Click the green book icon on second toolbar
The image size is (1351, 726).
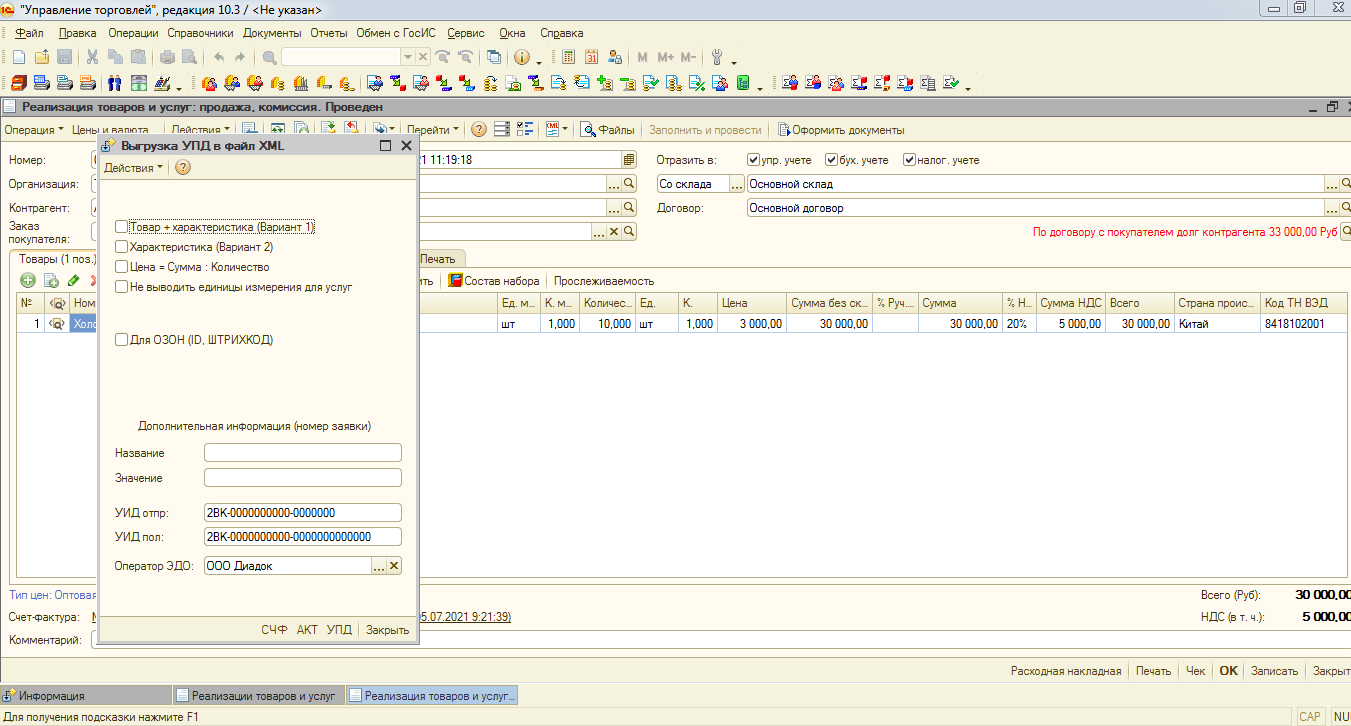743,83
